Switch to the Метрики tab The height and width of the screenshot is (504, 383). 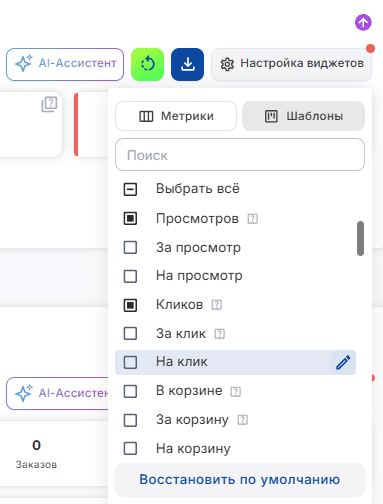point(176,116)
